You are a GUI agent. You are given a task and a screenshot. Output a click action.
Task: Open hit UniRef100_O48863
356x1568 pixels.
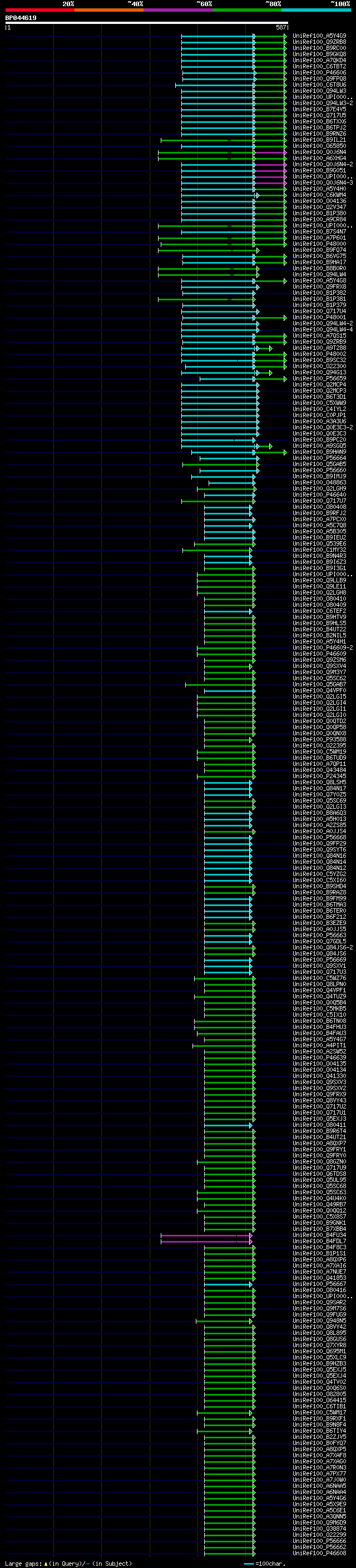(319, 482)
